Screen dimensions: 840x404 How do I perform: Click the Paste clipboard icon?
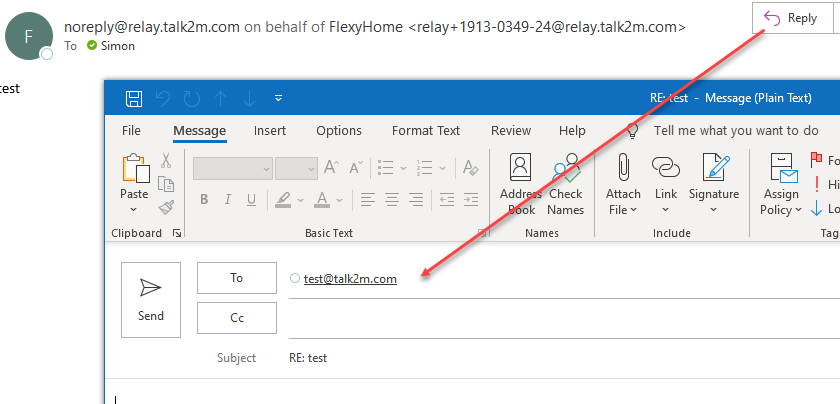tap(136, 169)
